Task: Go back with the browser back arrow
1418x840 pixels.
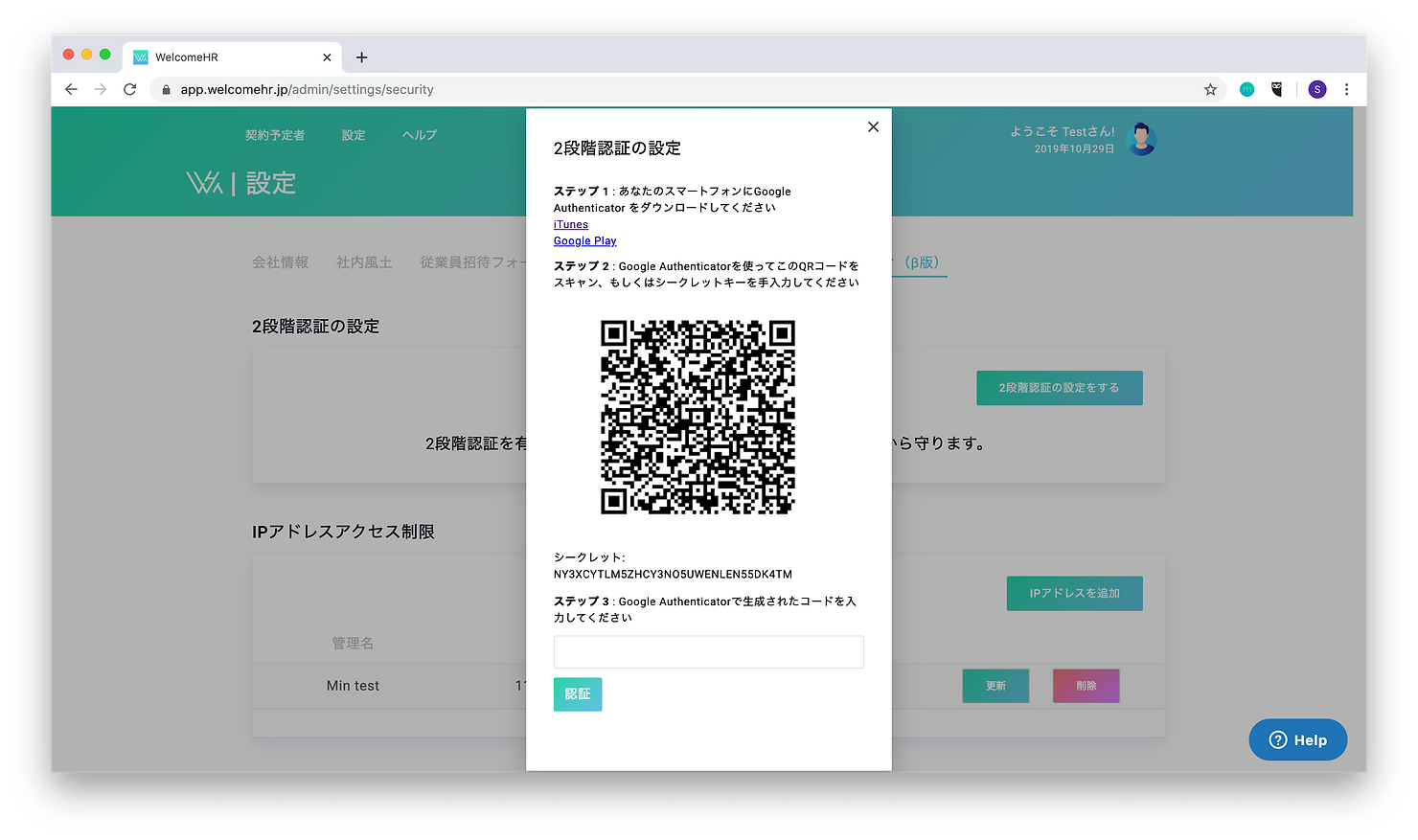Action: coord(71,89)
